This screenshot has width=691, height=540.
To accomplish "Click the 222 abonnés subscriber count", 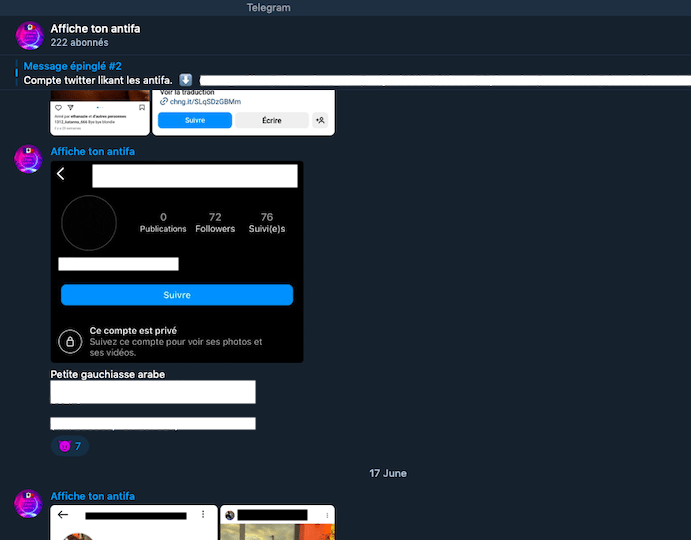I will pyautogui.click(x=79, y=42).
